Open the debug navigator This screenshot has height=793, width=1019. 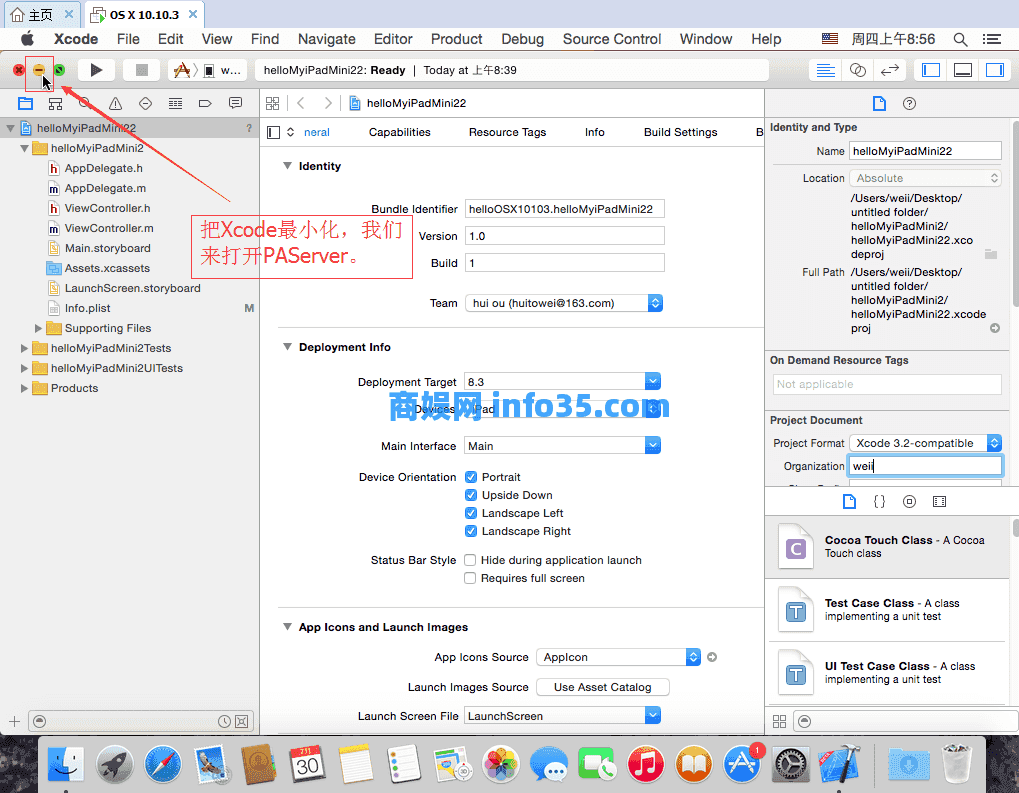[x=175, y=103]
